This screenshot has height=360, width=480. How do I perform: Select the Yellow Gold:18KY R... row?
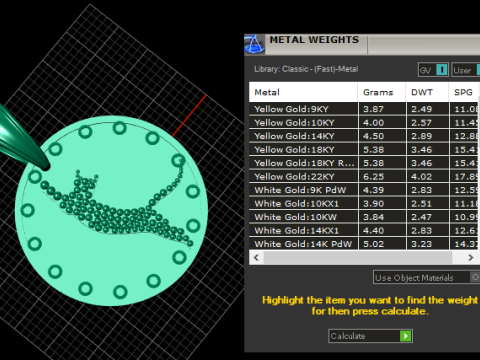(364, 163)
